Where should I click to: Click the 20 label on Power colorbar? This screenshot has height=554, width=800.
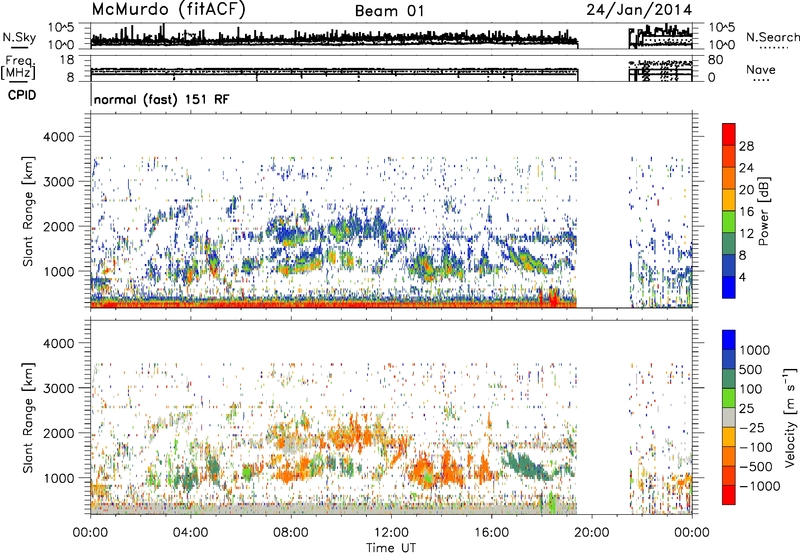coord(746,190)
